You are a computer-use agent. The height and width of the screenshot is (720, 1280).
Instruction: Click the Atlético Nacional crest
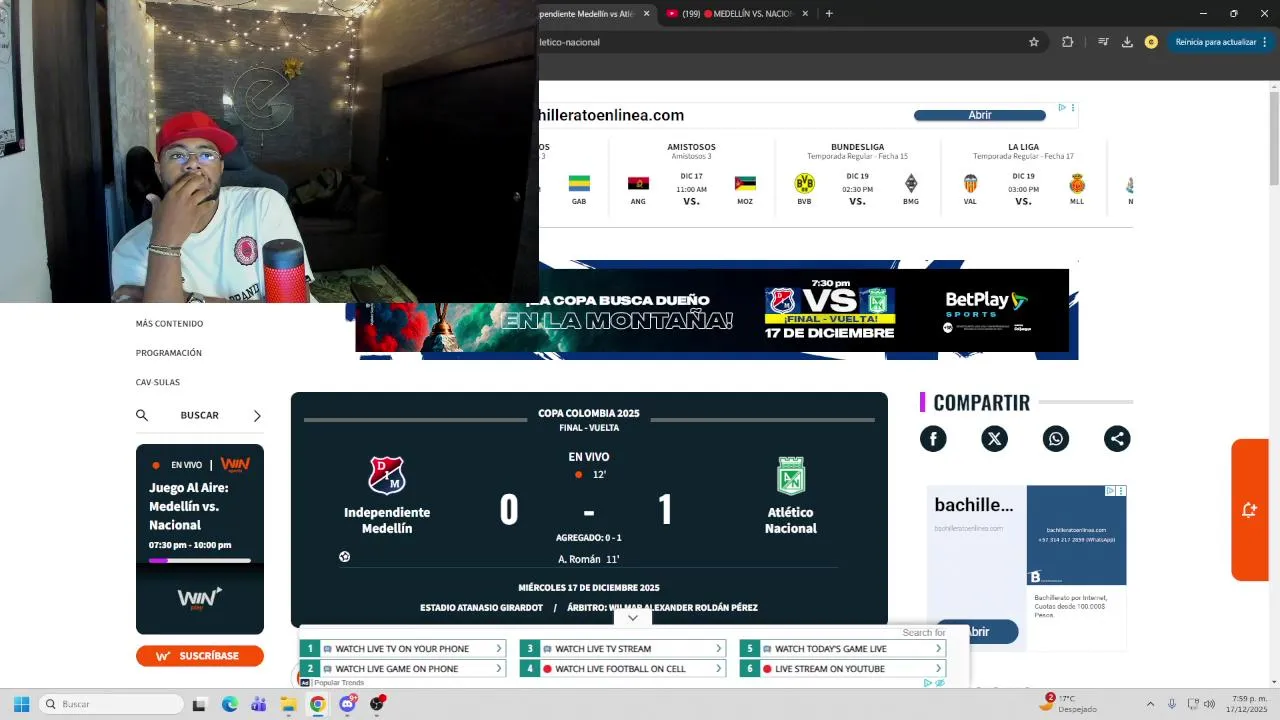pyautogui.click(x=791, y=475)
